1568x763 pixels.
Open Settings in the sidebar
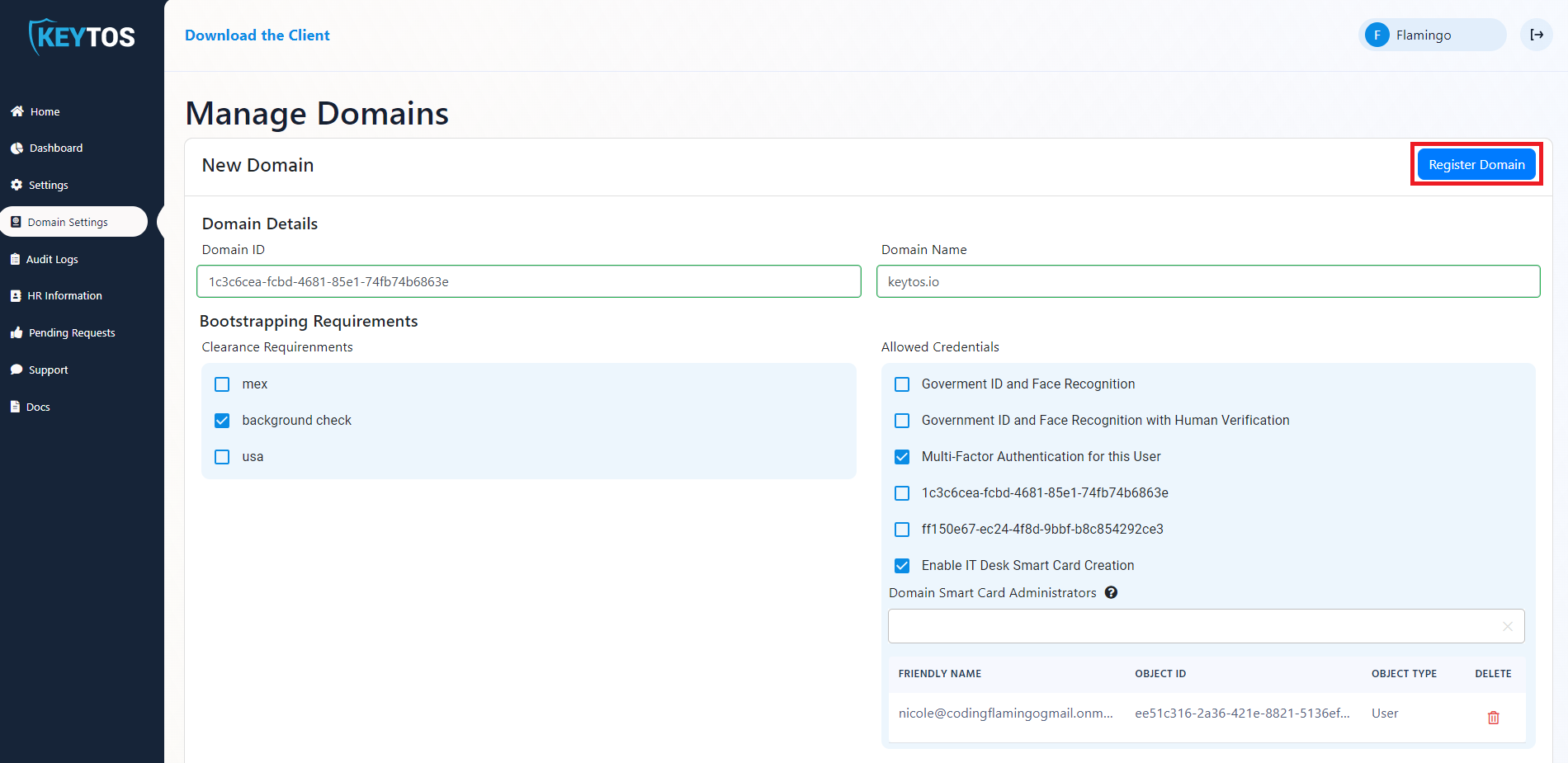pos(49,185)
